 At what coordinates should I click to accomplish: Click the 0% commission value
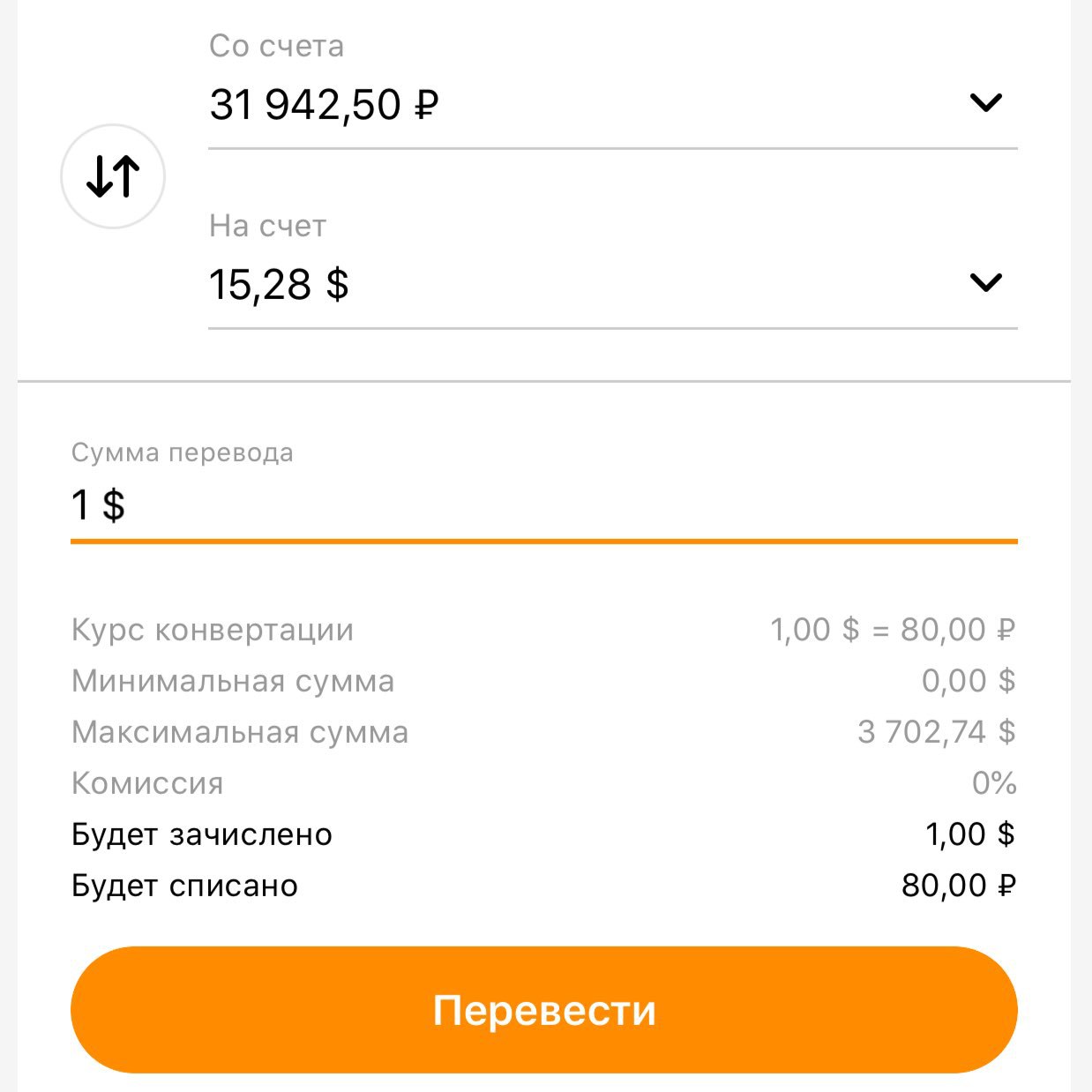994,783
